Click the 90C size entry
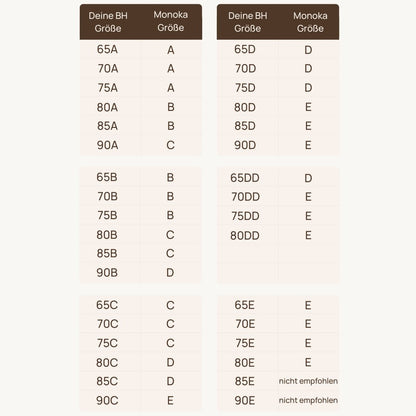The image size is (416, 416). click(x=107, y=400)
